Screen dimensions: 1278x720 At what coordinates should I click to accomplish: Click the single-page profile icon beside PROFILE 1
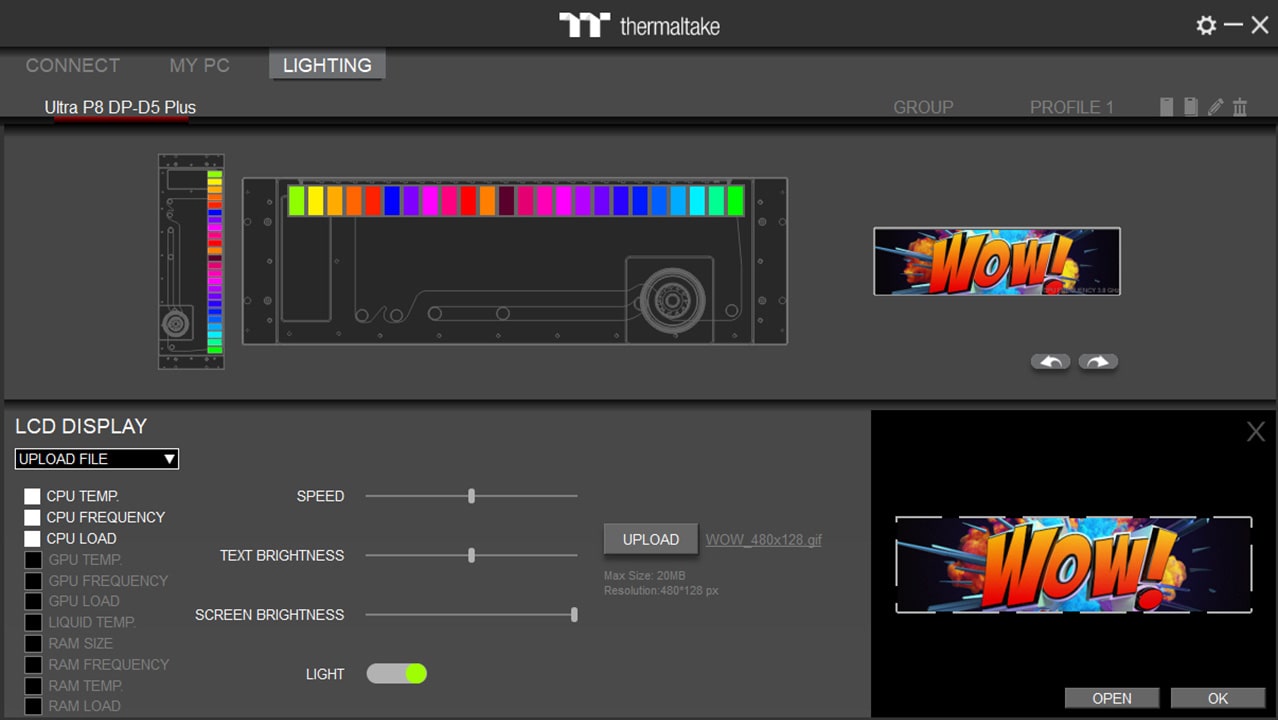point(1166,107)
